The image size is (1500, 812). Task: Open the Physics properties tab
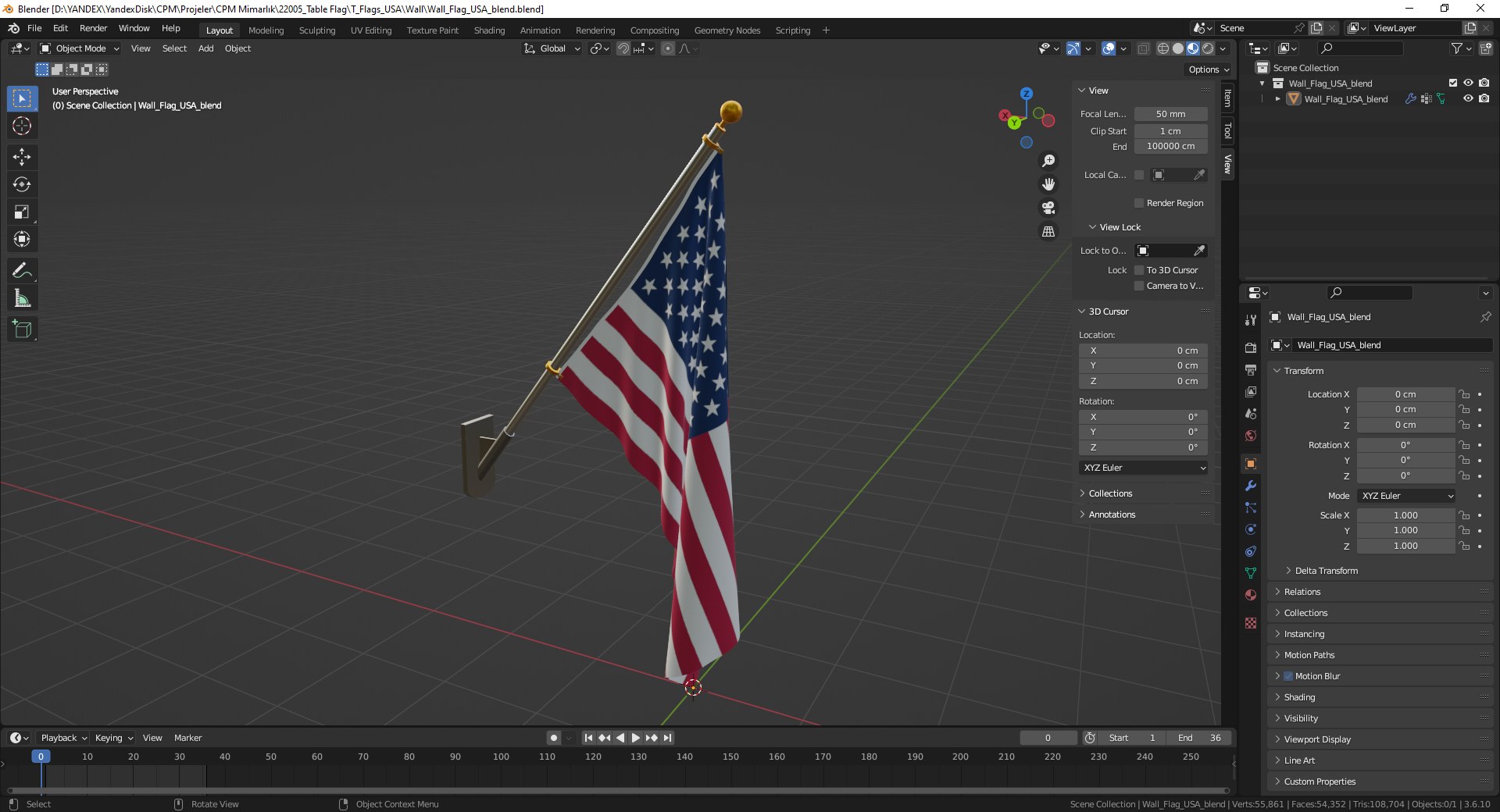[1251, 529]
